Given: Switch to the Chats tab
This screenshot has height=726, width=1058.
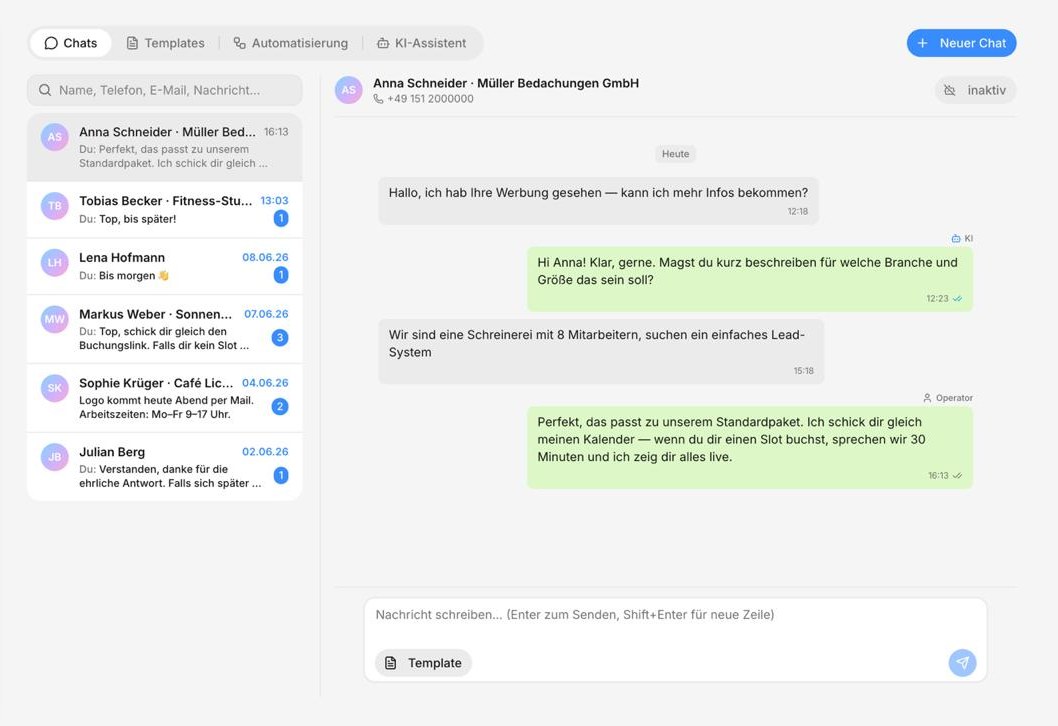Looking at the screenshot, I should click(71, 43).
